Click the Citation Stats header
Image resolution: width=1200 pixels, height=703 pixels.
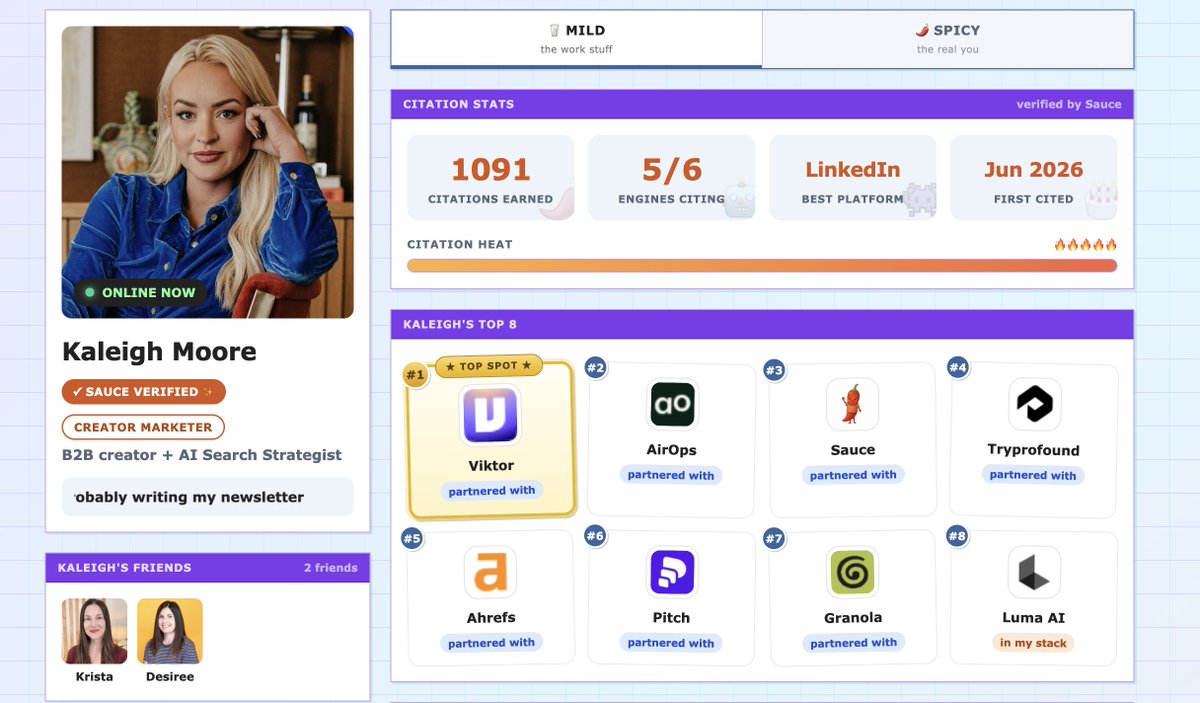762,104
